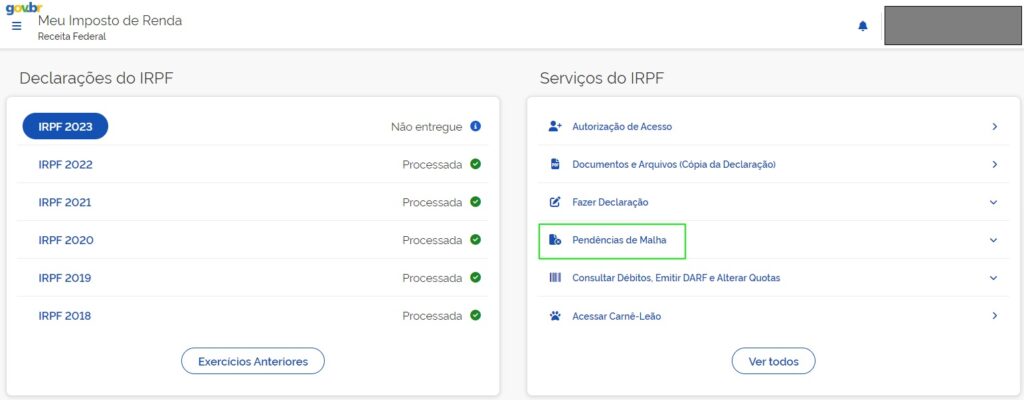This screenshot has width=1024, height=400.
Task: Click the Declarações do IRPF heading
Action: tap(96, 78)
